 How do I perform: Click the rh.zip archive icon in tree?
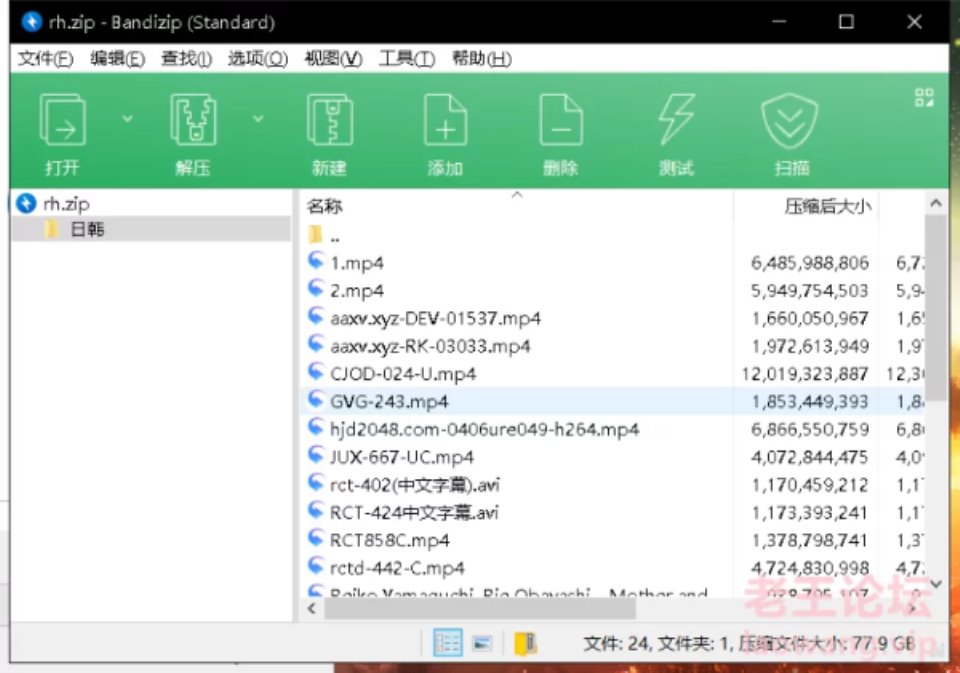(26, 203)
